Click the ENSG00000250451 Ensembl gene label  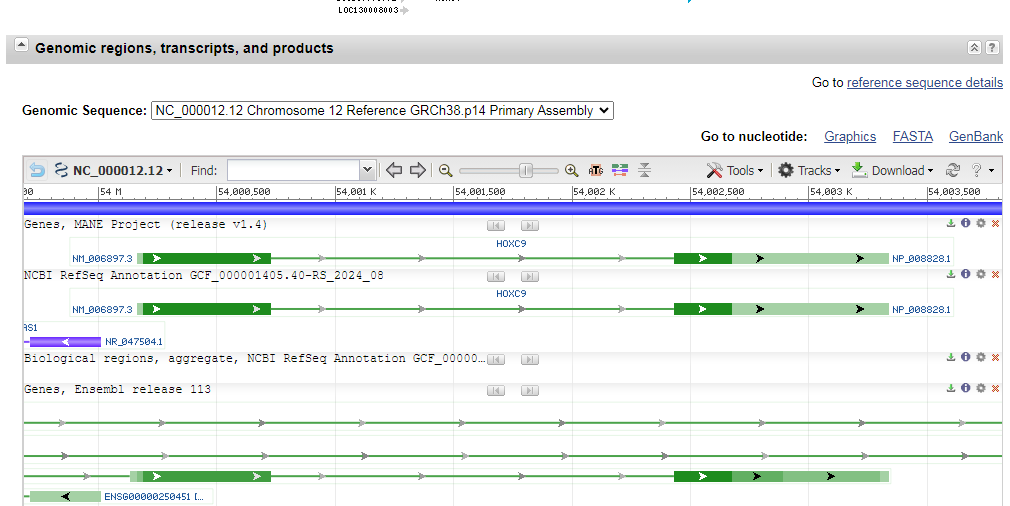(x=153, y=497)
